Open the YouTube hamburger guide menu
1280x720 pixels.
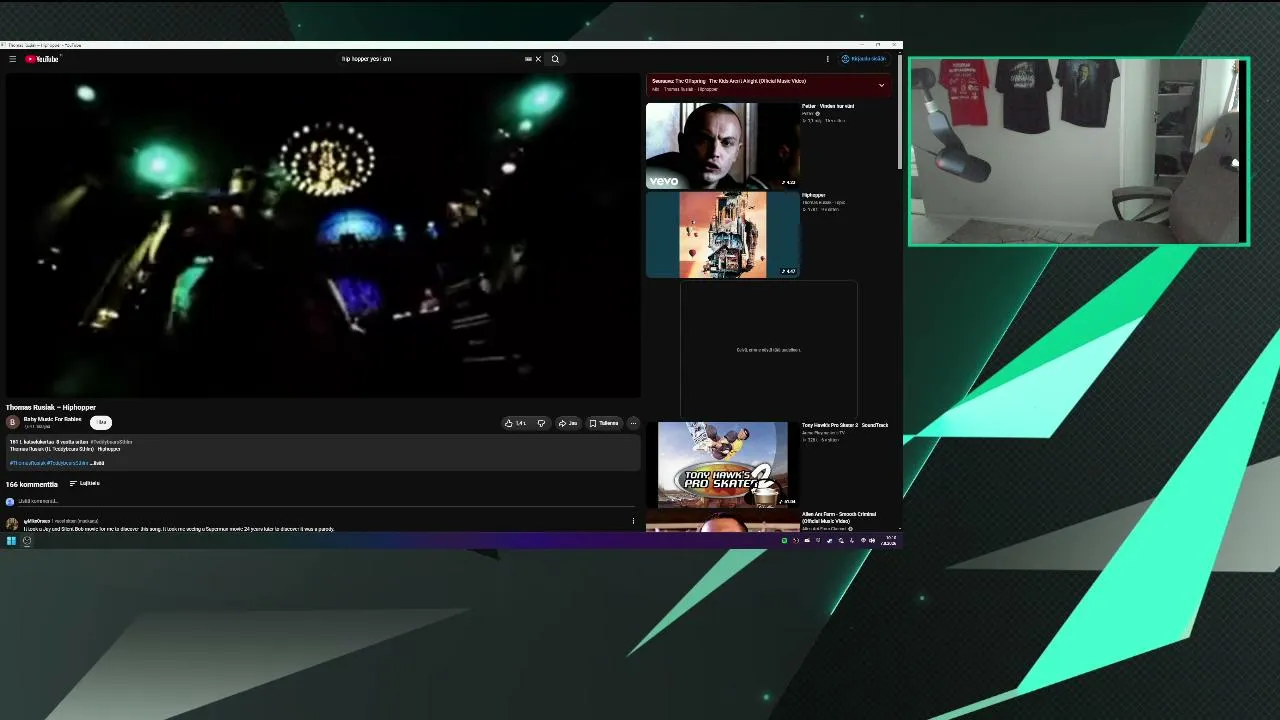pos(12,59)
